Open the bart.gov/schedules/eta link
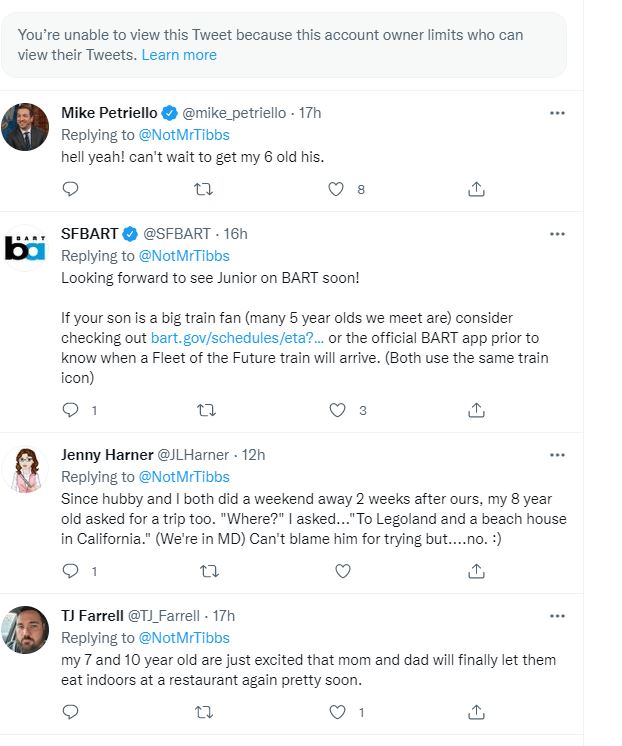The image size is (622, 746). click(x=237, y=338)
